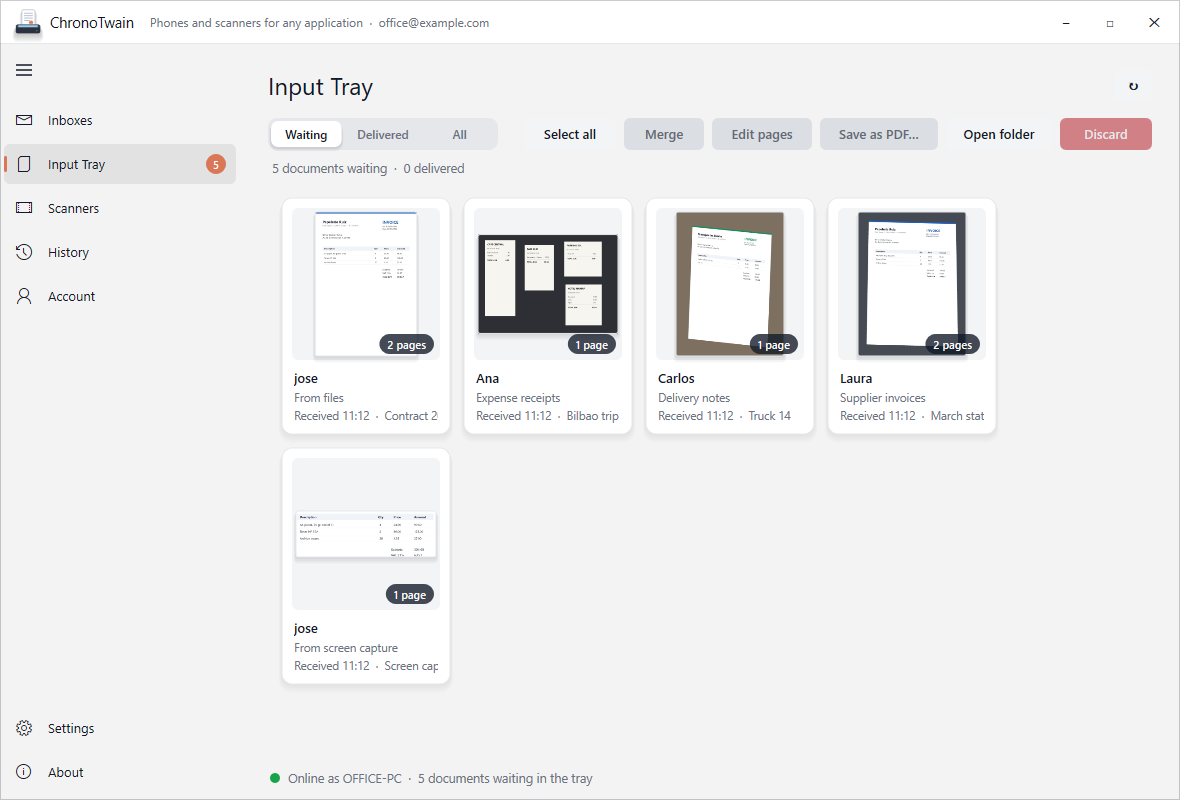Click the Open folder button
The image size is (1180, 800).
(x=999, y=135)
